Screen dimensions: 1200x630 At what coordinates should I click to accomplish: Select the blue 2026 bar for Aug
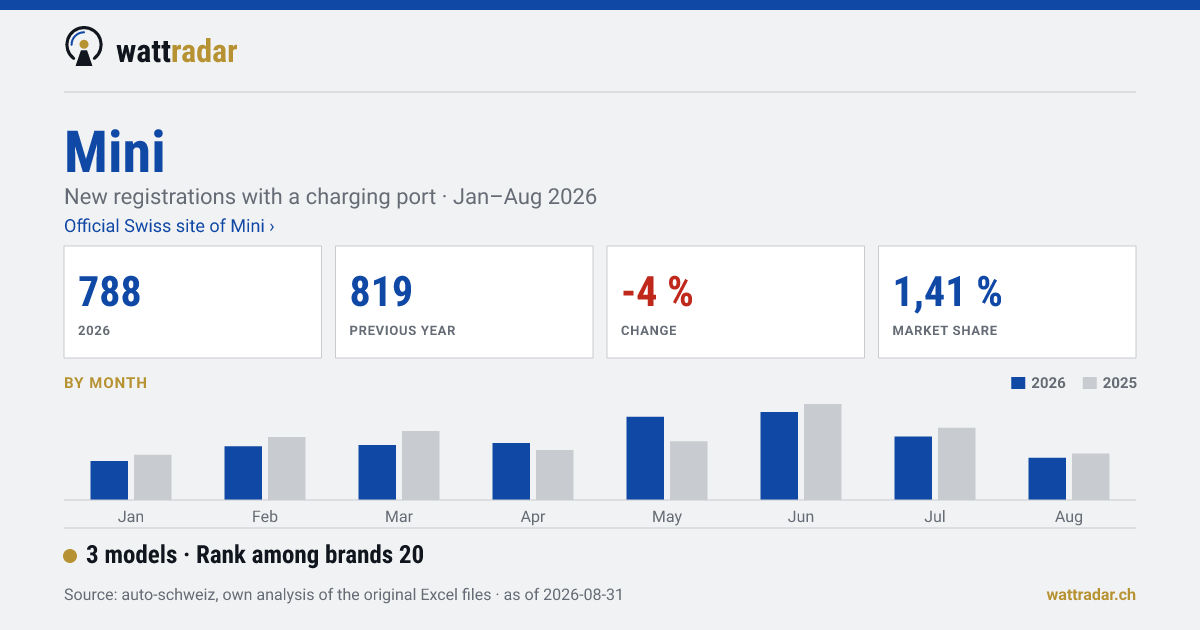click(x=1047, y=479)
